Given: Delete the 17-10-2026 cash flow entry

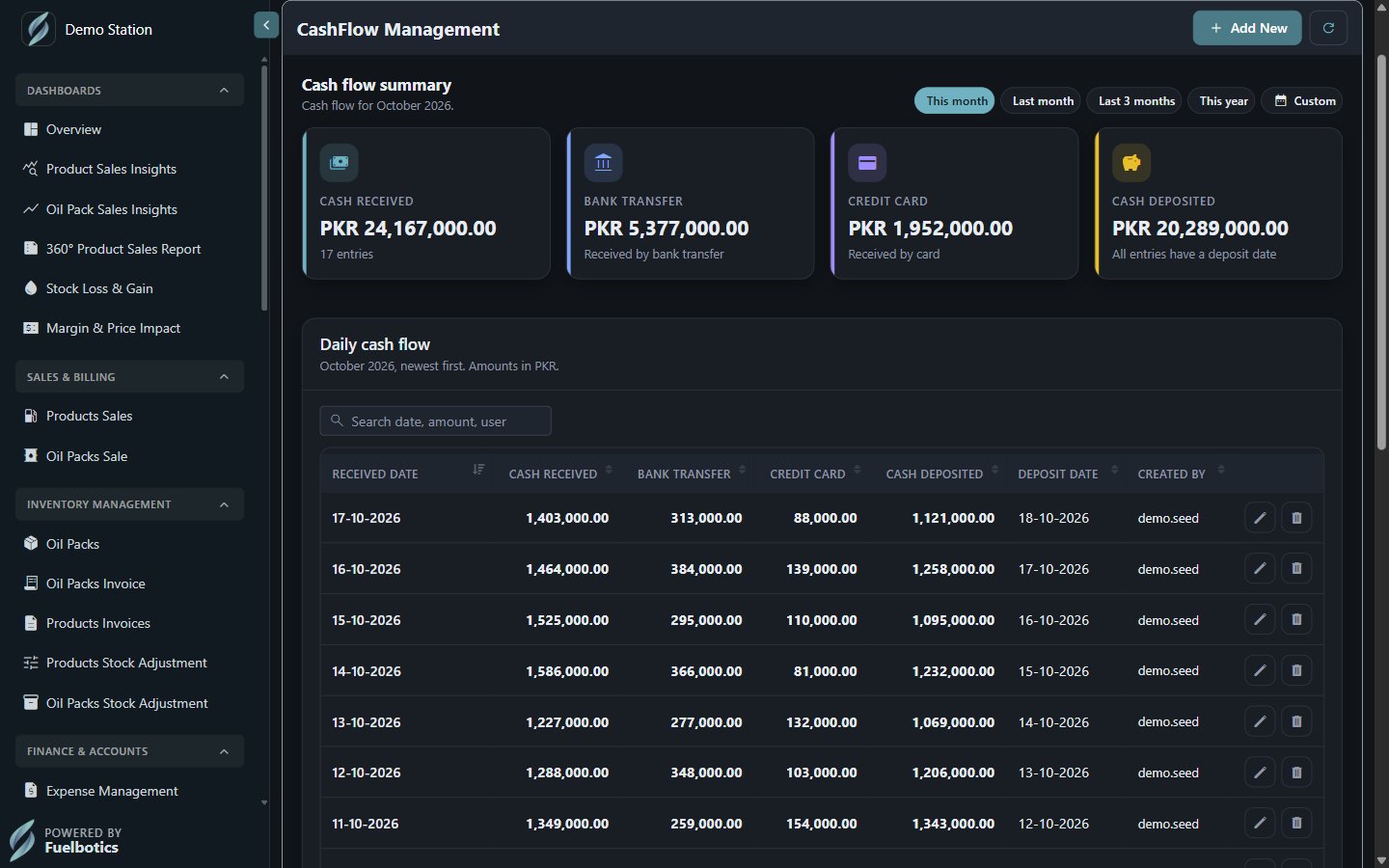Looking at the screenshot, I should (1296, 518).
